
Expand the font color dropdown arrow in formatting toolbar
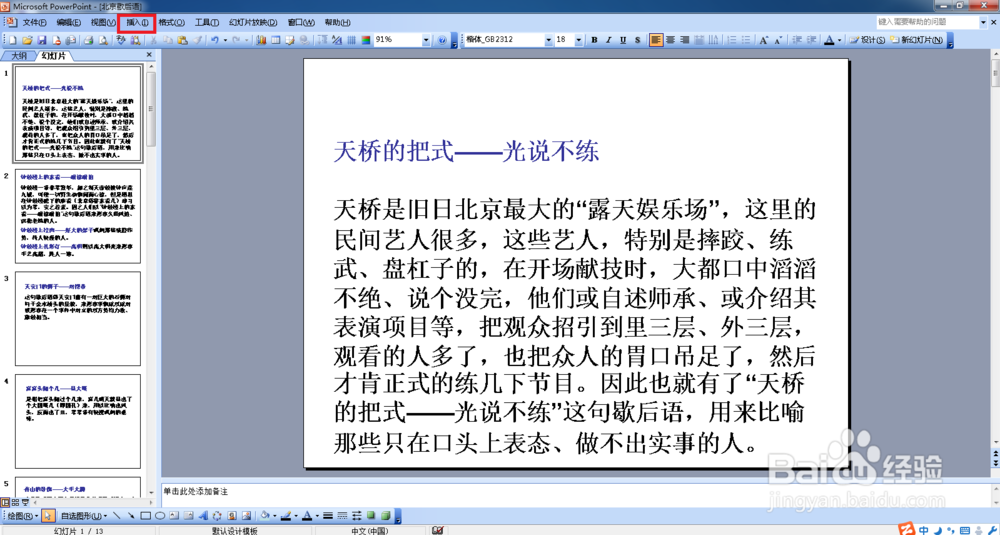tap(839, 40)
